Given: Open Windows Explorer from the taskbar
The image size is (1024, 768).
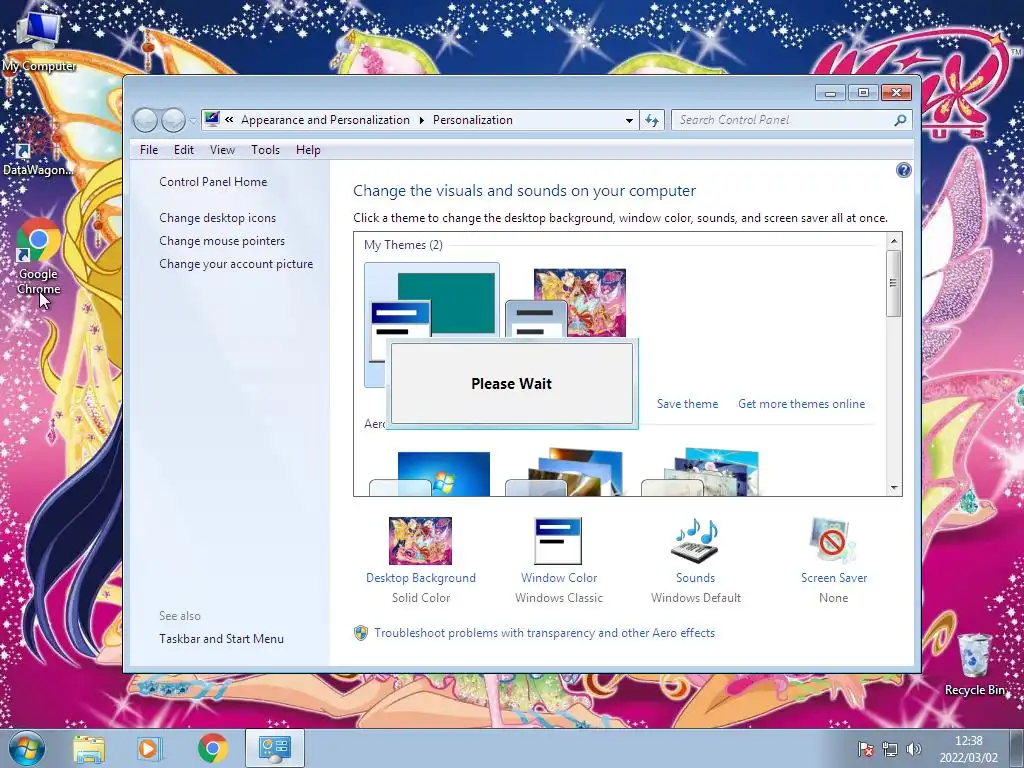Looking at the screenshot, I should tap(89, 749).
